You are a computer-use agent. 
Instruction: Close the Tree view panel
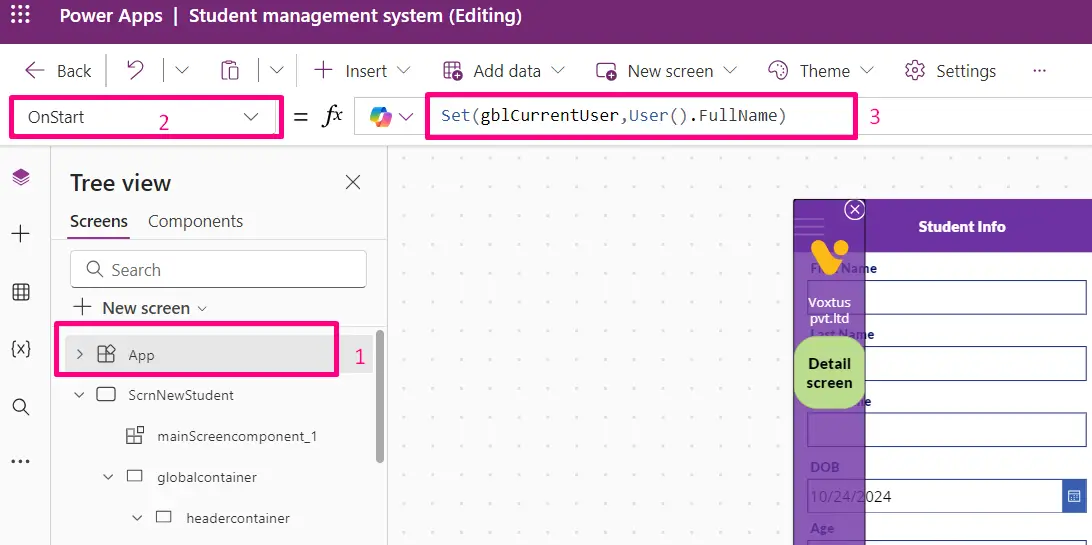[353, 182]
